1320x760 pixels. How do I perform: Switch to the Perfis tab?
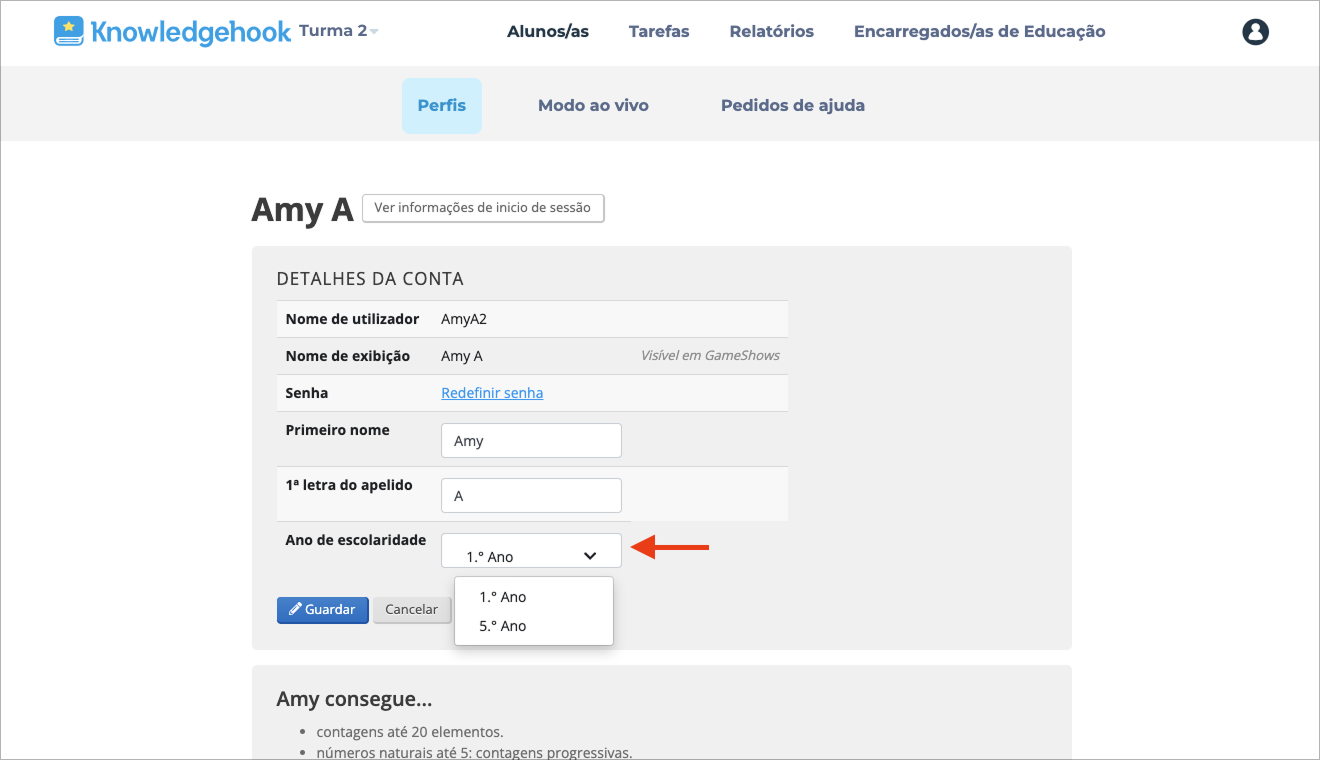click(x=442, y=105)
